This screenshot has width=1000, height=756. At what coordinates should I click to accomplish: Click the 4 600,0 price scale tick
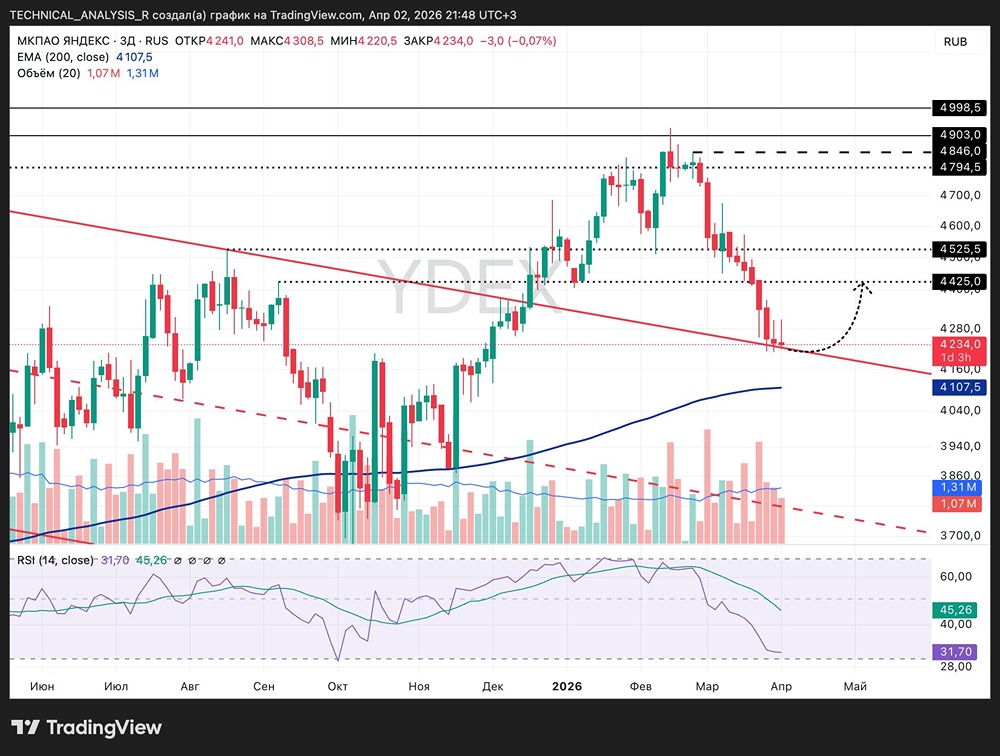coord(960,226)
